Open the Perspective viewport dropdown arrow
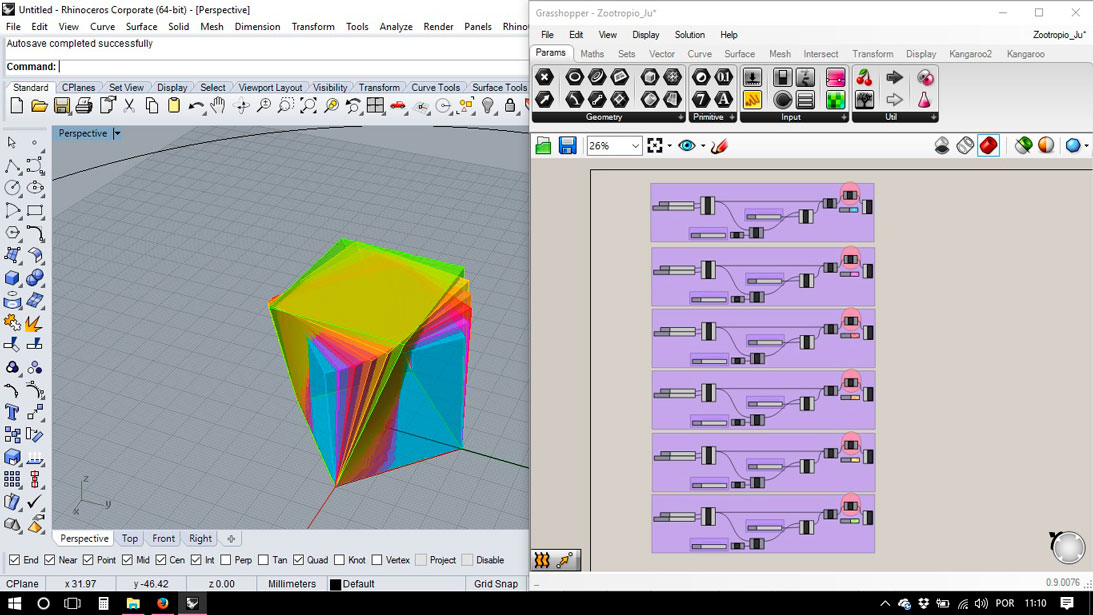Screen dimensions: 1093x615 [x=117, y=133]
